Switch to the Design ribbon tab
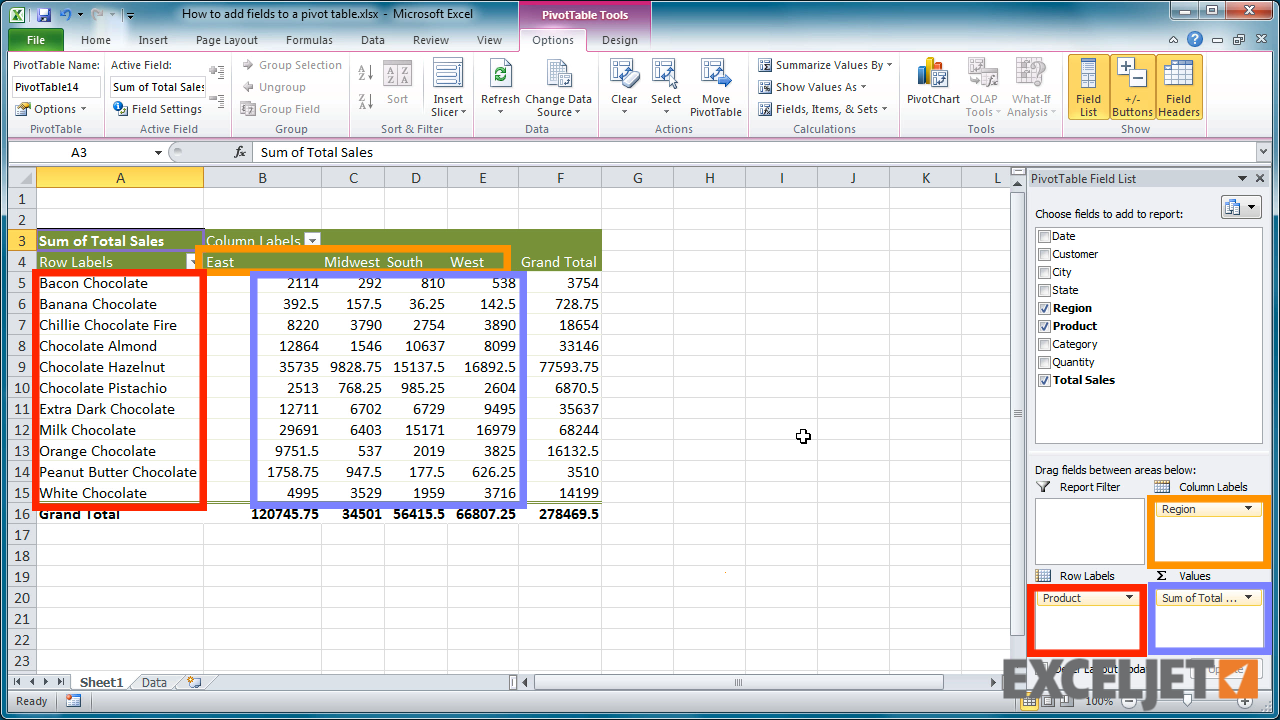 click(618, 42)
